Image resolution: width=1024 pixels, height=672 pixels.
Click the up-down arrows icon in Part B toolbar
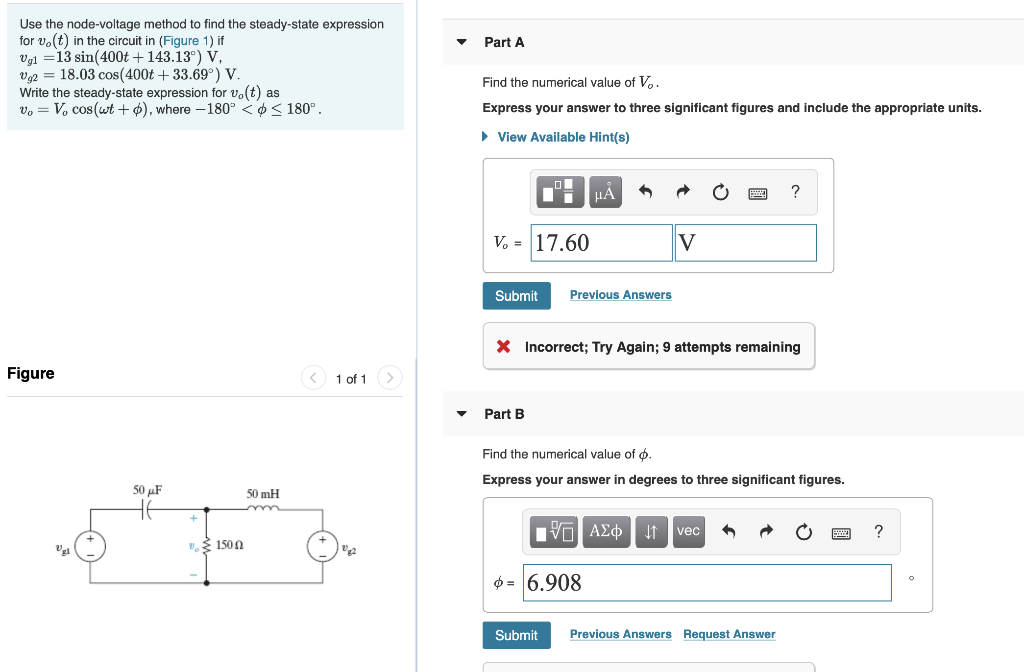coord(651,531)
